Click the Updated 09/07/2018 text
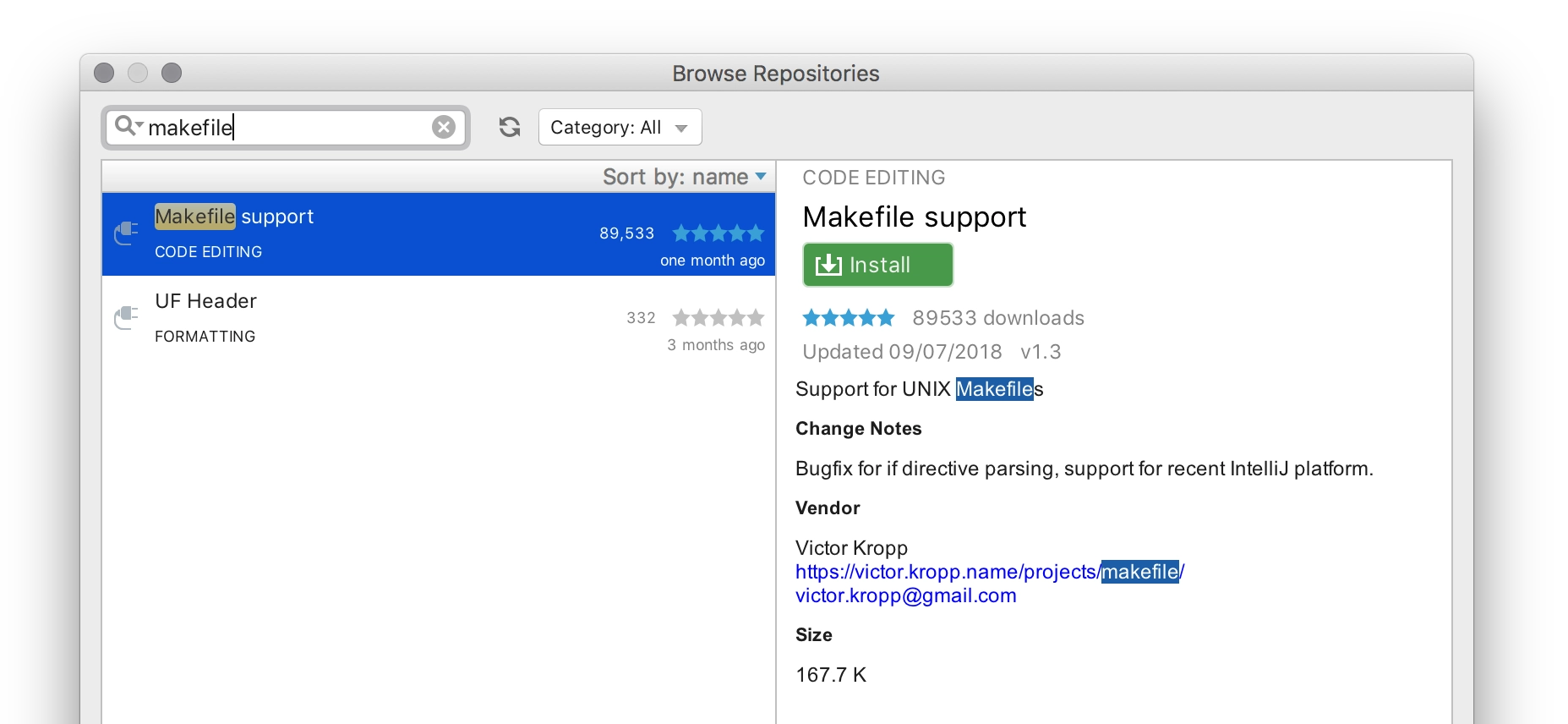 click(x=902, y=352)
